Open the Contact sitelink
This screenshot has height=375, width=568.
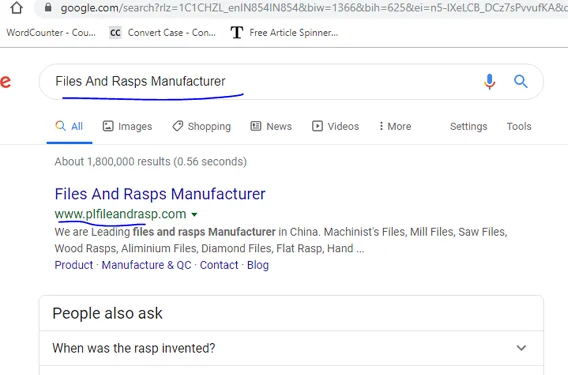(219, 265)
